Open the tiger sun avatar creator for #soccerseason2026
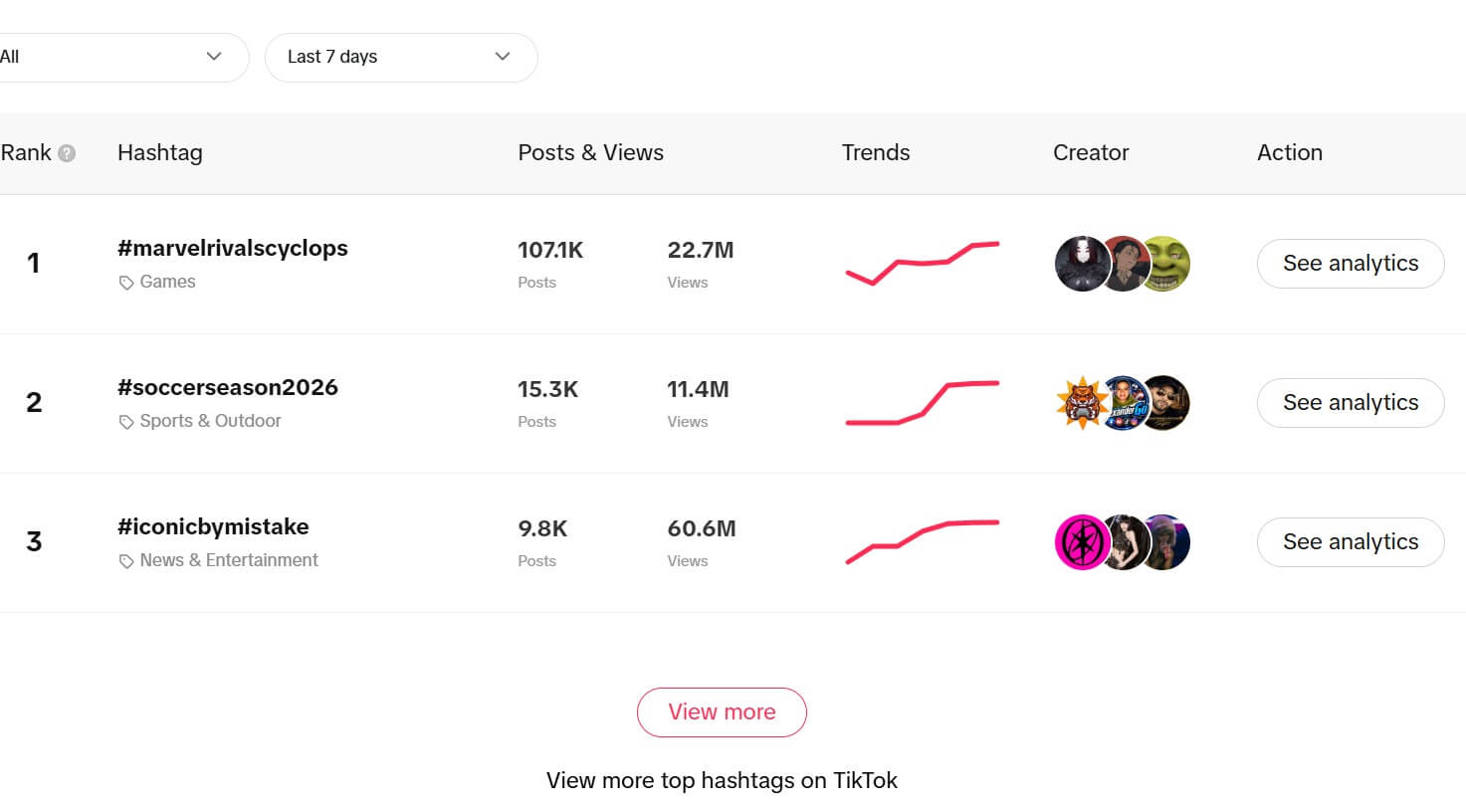 click(1080, 403)
